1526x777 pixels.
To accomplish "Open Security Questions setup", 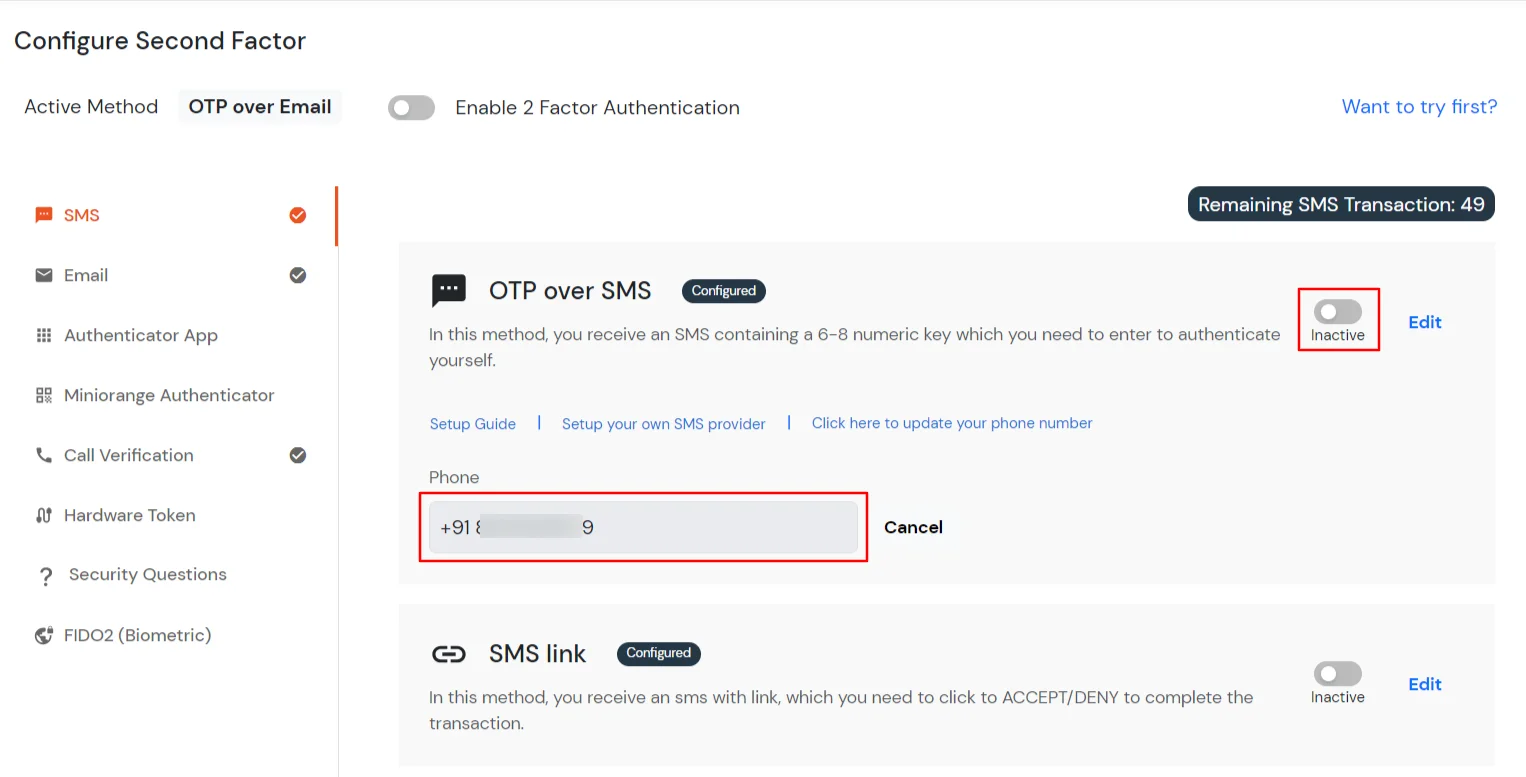I will 146,574.
